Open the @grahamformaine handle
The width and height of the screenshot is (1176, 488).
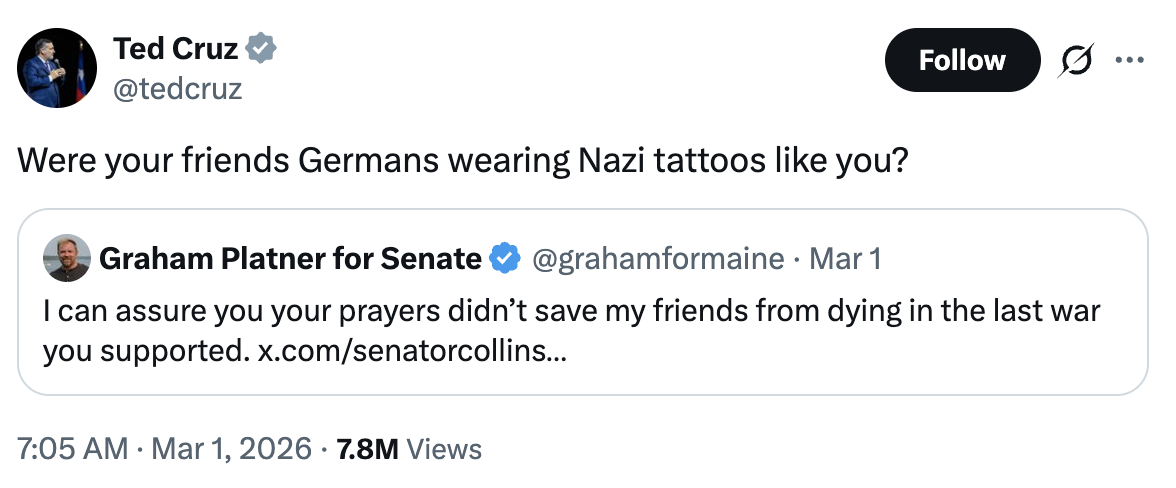click(659, 259)
